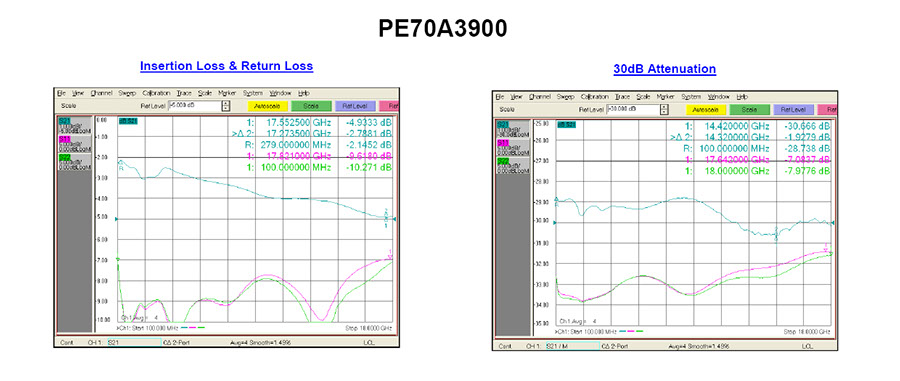Select green S22 trace entry in 30dB Attenuation window

tap(513, 165)
